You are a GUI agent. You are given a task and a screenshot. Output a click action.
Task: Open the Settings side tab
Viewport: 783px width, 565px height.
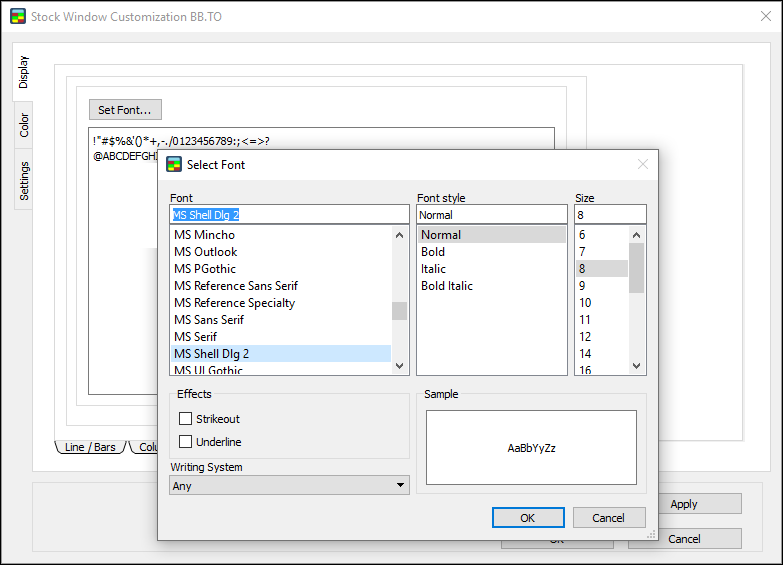24,181
